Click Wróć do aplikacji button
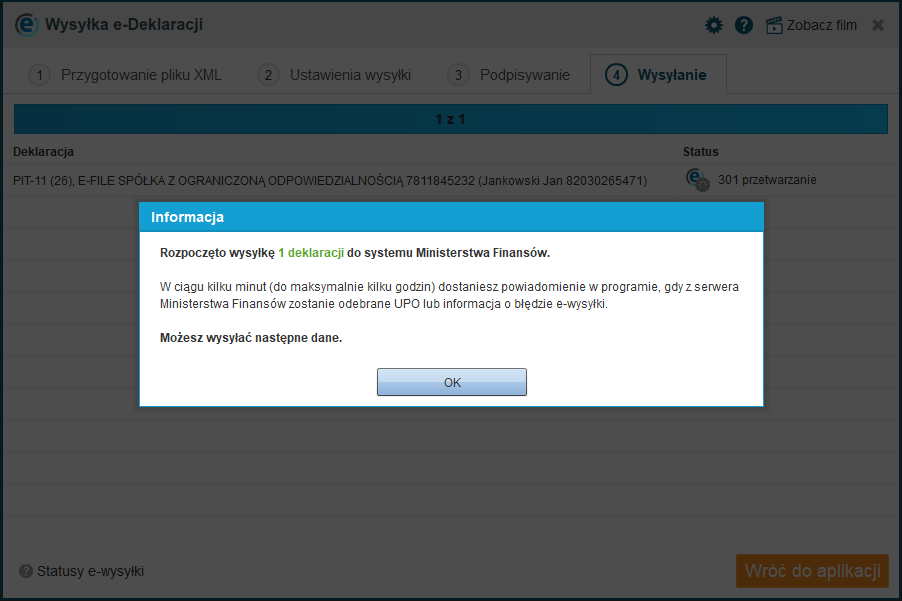 click(812, 571)
